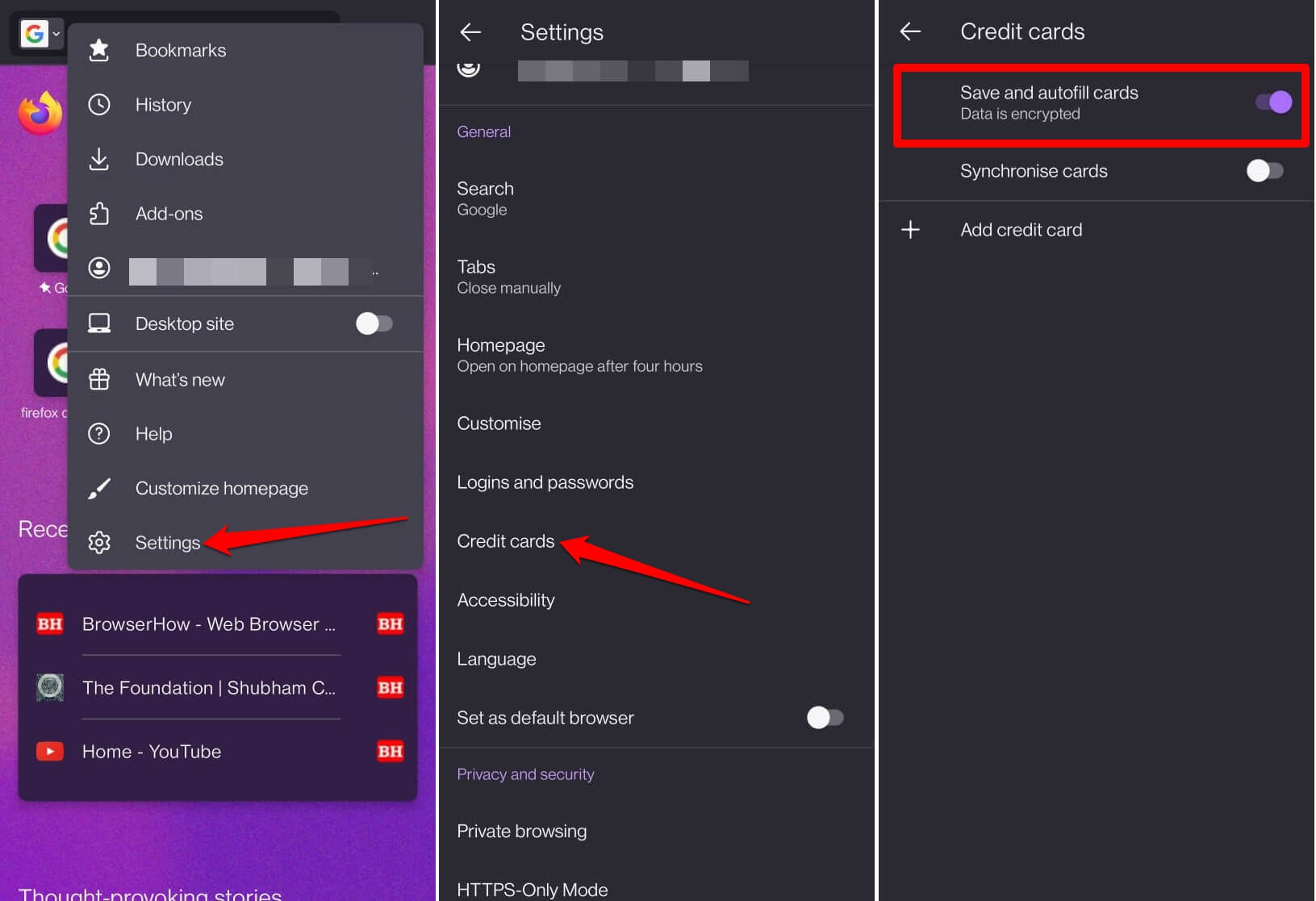Click the BH badge beside The Foundation
Screen dimensions: 1316x901
pyautogui.click(x=391, y=687)
